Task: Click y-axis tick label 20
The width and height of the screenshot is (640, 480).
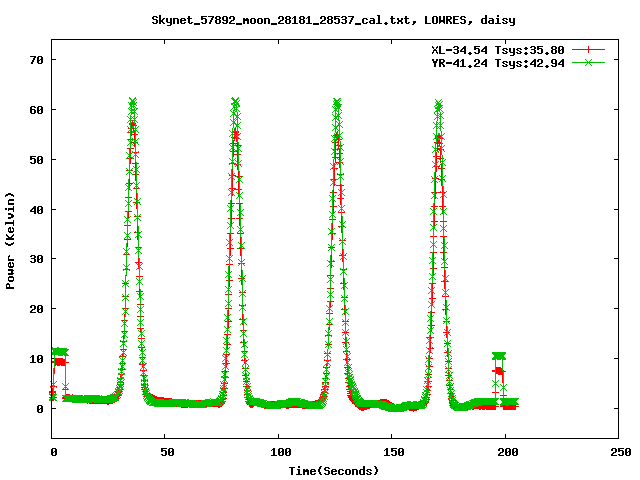Action: pos(36,309)
